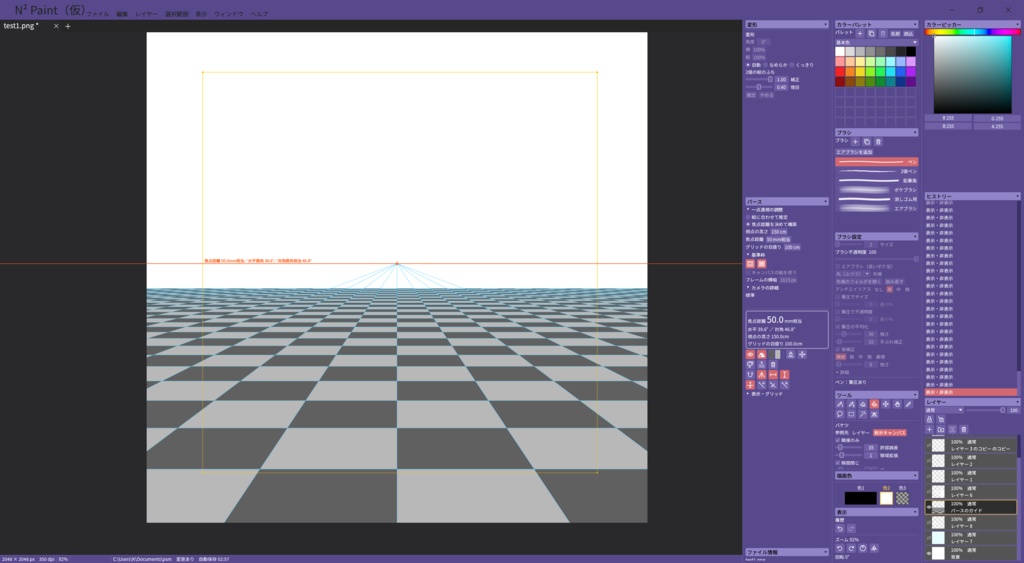Select the move tool in ツール panel
Viewport: 1024px width, 563px height.
click(886, 404)
